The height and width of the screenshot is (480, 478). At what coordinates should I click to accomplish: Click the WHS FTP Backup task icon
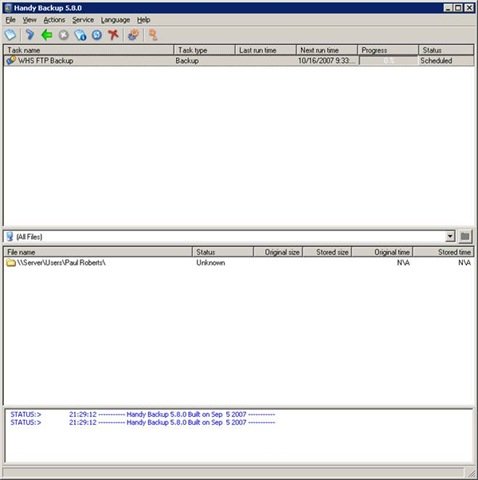[x=11, y=60]
